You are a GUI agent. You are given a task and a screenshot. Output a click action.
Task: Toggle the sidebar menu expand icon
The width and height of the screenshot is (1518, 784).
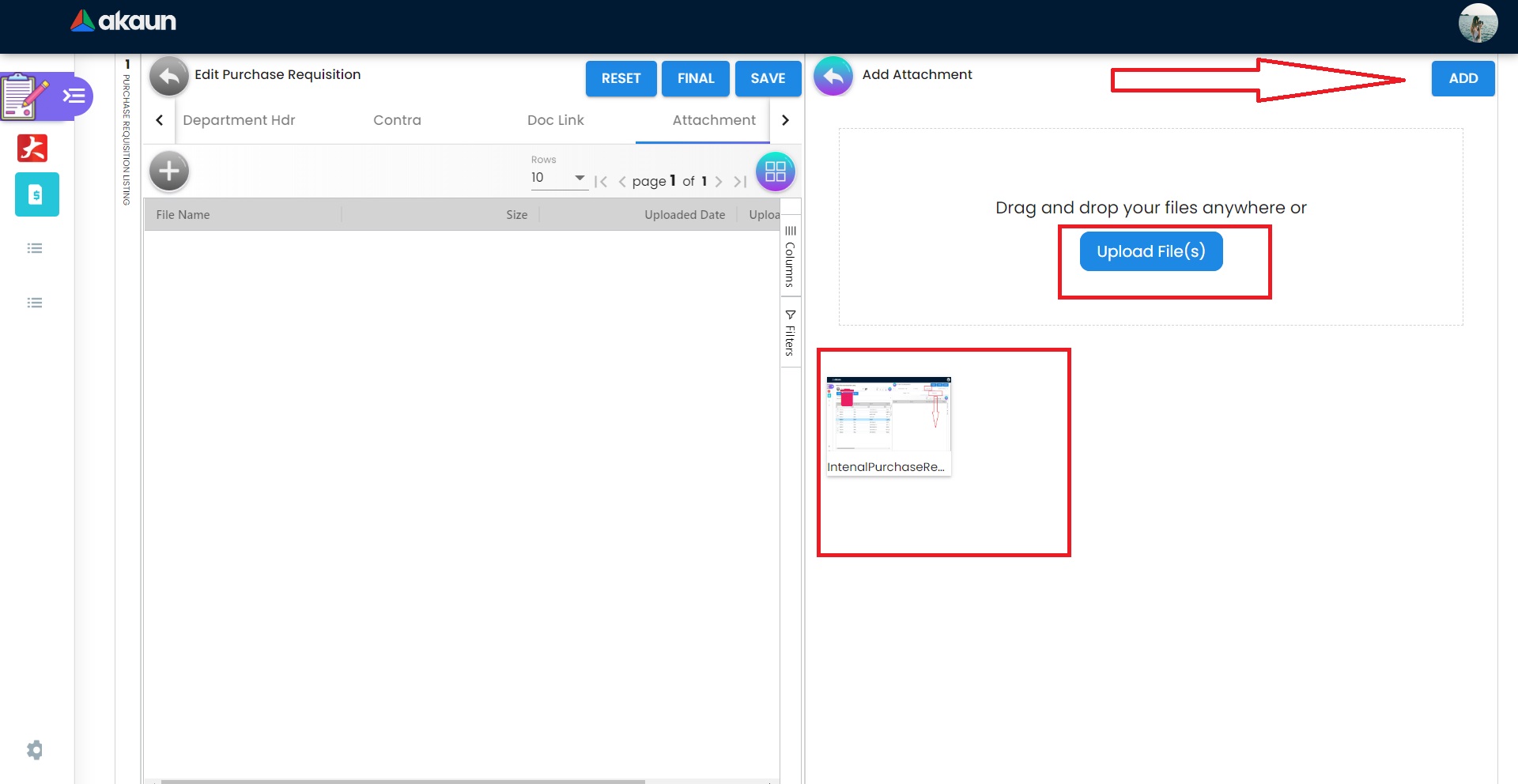pyautogui.click(x=74, y=96)
